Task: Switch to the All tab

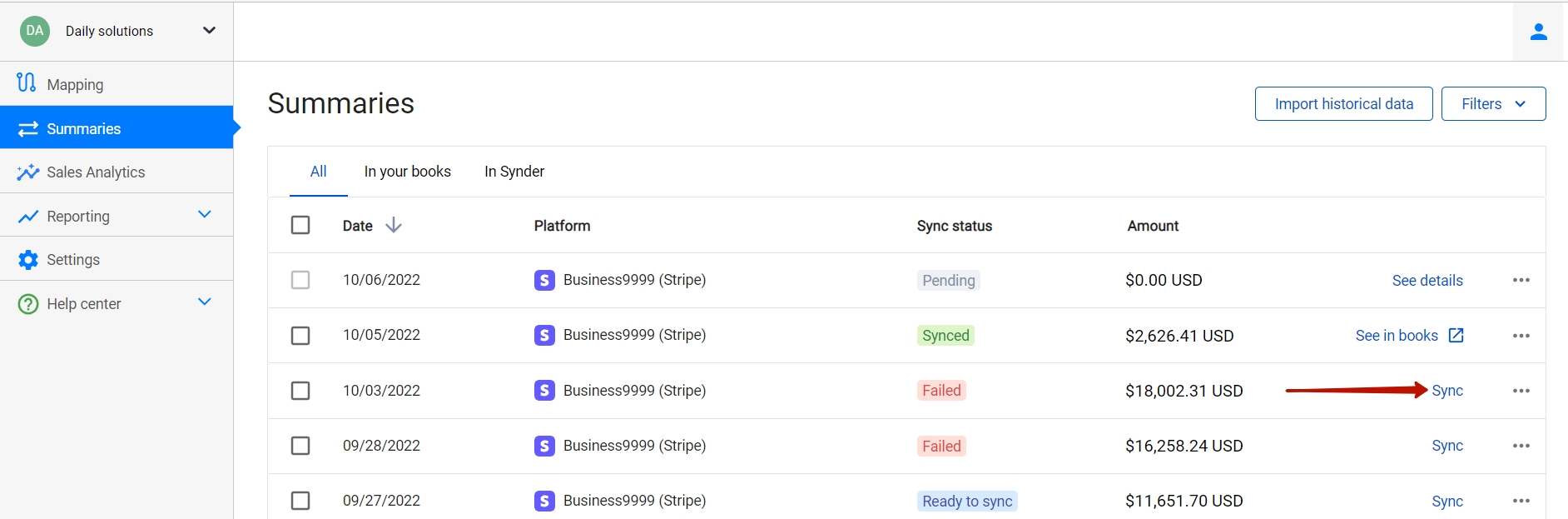Action: 319,172
